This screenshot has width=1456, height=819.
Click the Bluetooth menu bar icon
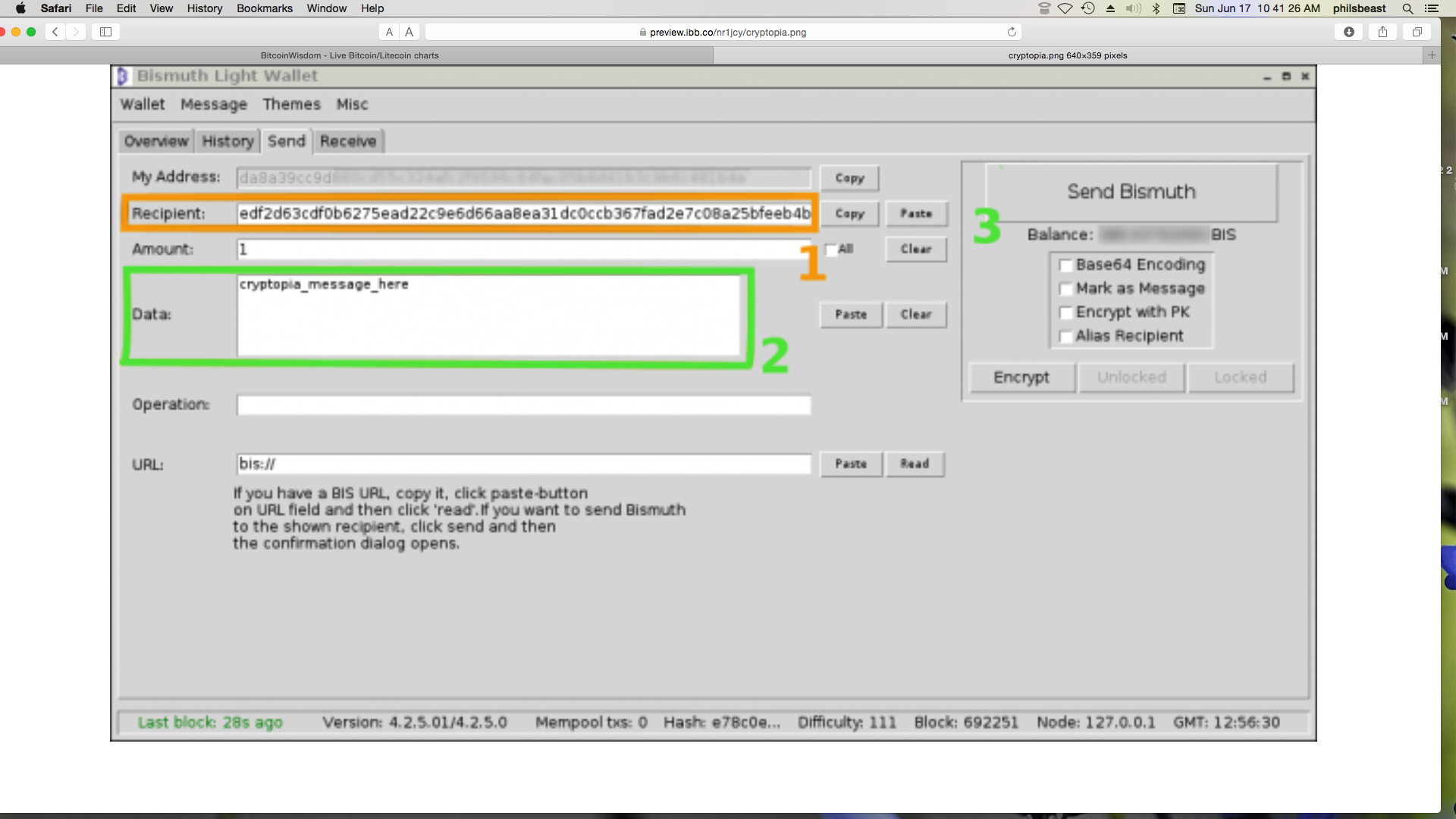coord(1156,8)
